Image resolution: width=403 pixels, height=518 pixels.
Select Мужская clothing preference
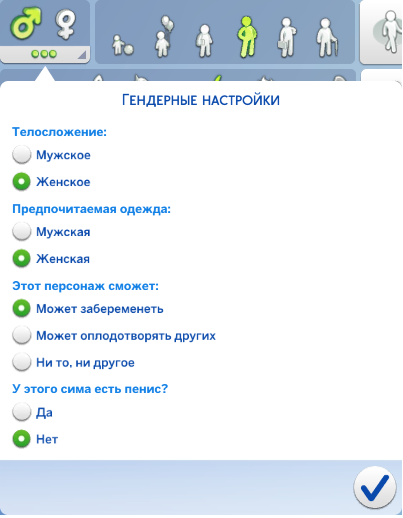[21, 231]
